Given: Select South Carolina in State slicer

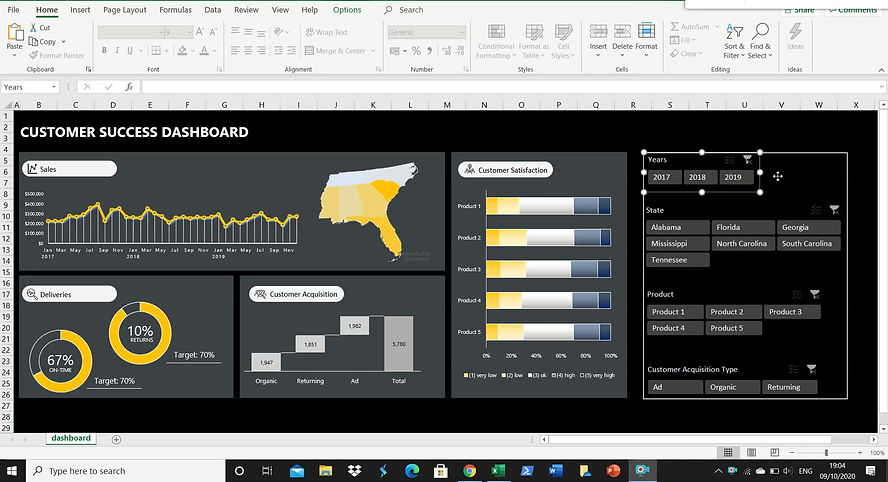Looking at the screenshot, I should (x=809, y=244).
